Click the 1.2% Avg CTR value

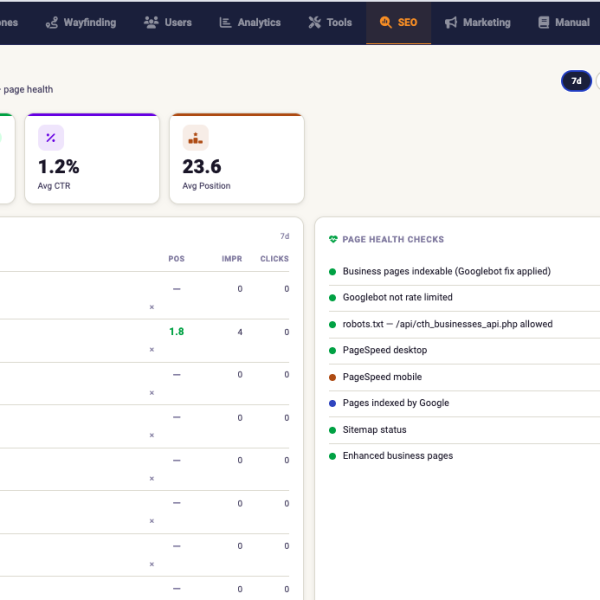(x=59, y=167)
